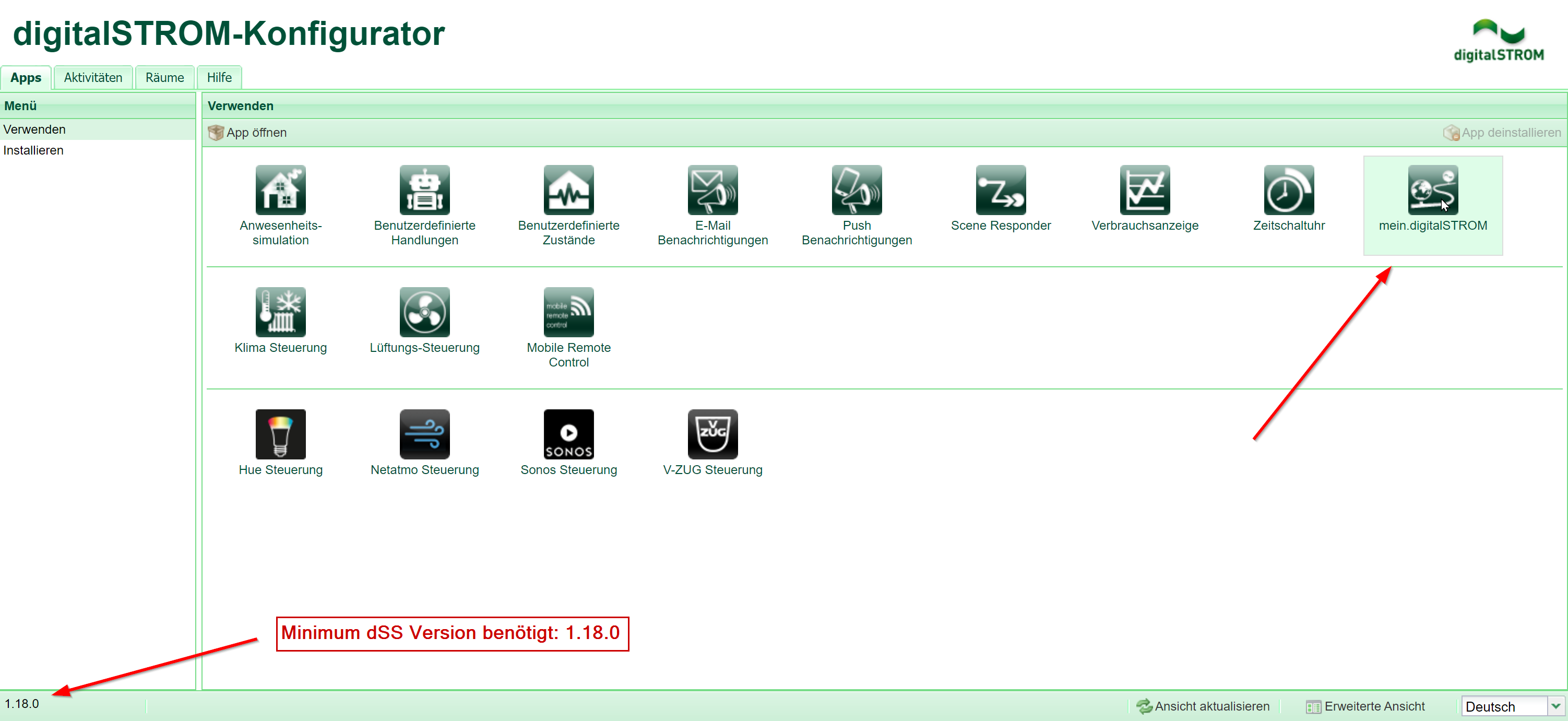Click the Zeitschaltuhr label

(1289, 226)
